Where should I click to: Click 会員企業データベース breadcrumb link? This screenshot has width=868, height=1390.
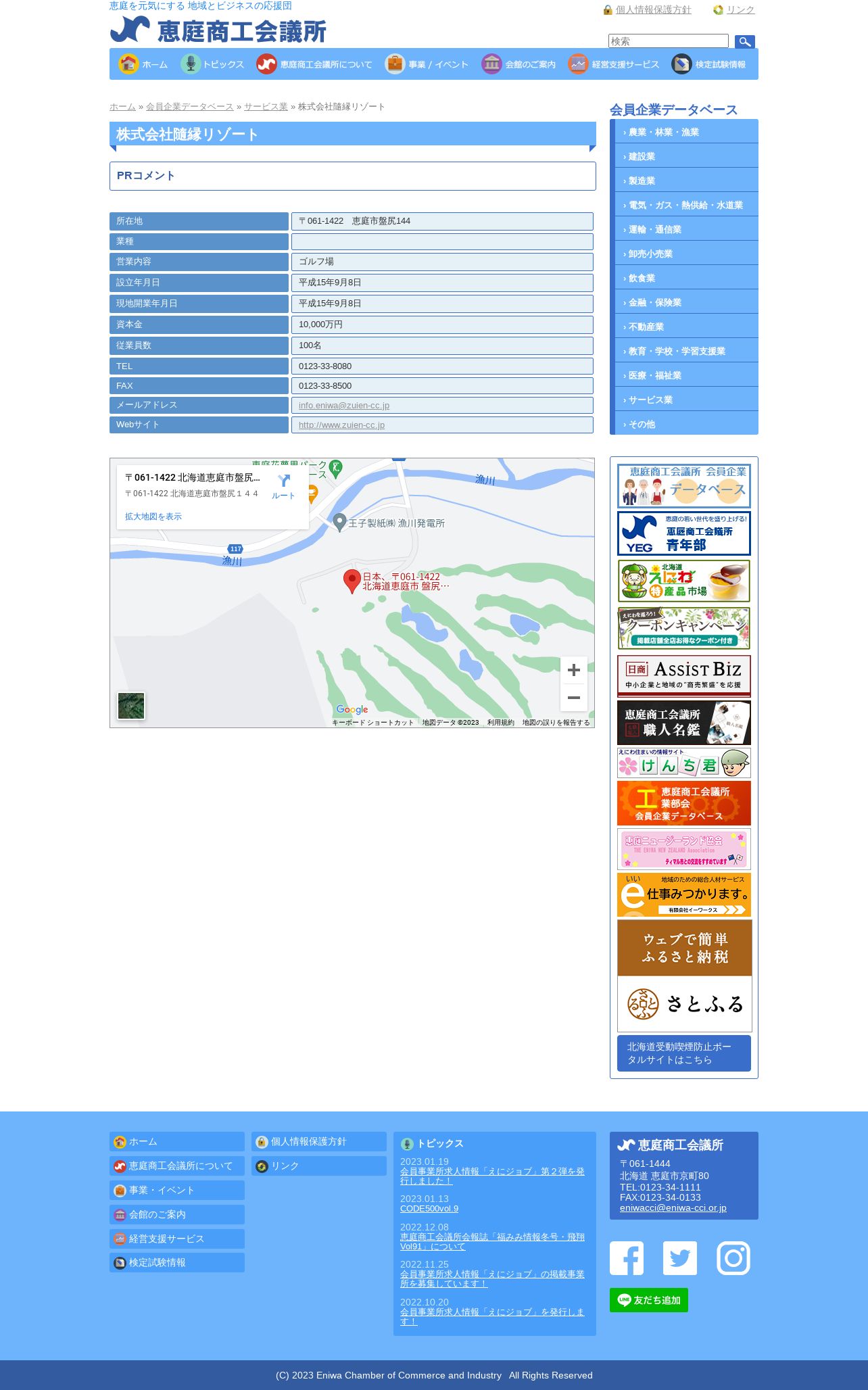point(190,107)
